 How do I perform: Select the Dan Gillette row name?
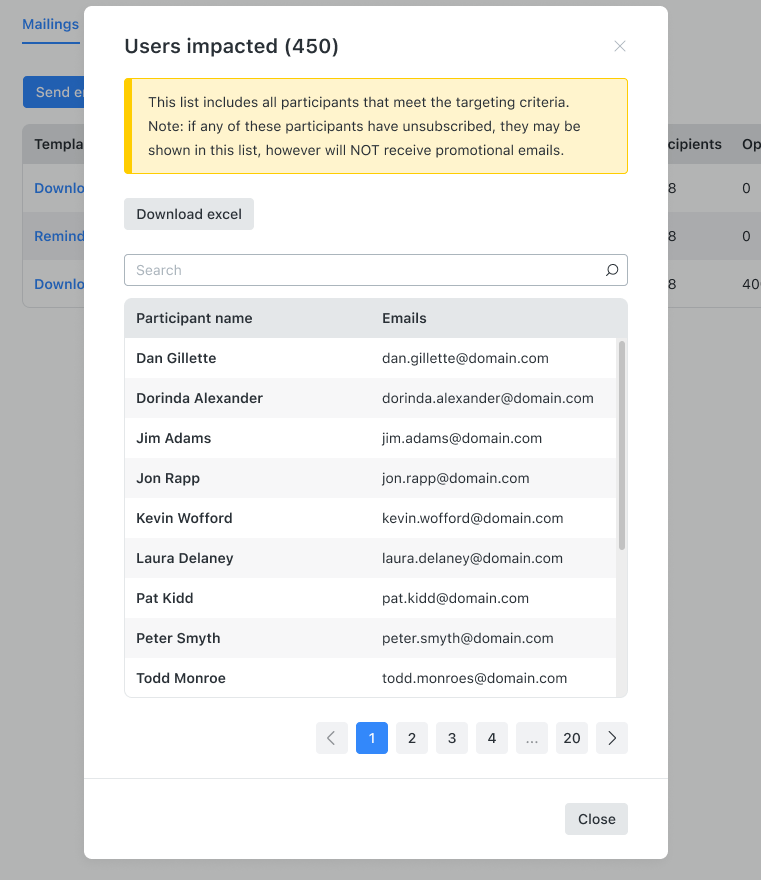tap(176, 358)
